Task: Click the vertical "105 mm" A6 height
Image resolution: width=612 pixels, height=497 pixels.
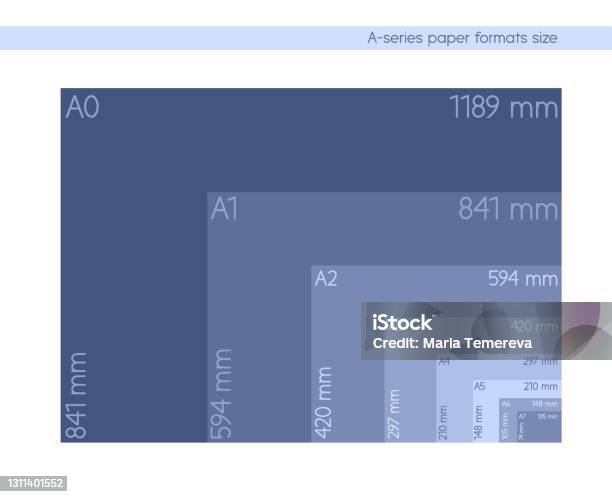Action: coord(505,426)
